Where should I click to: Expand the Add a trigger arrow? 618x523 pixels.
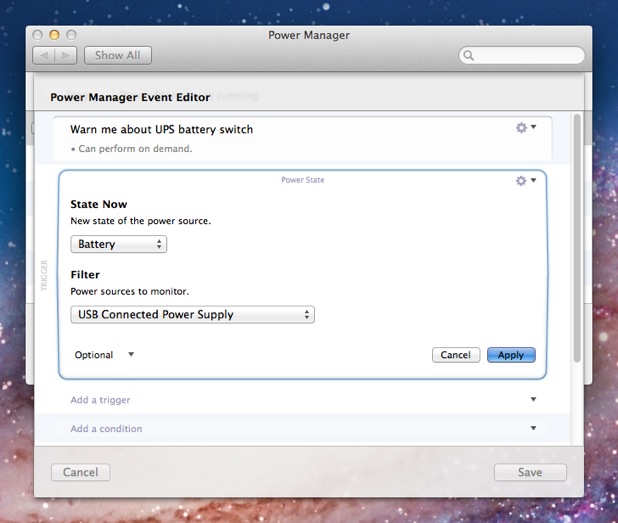point(533,399)
